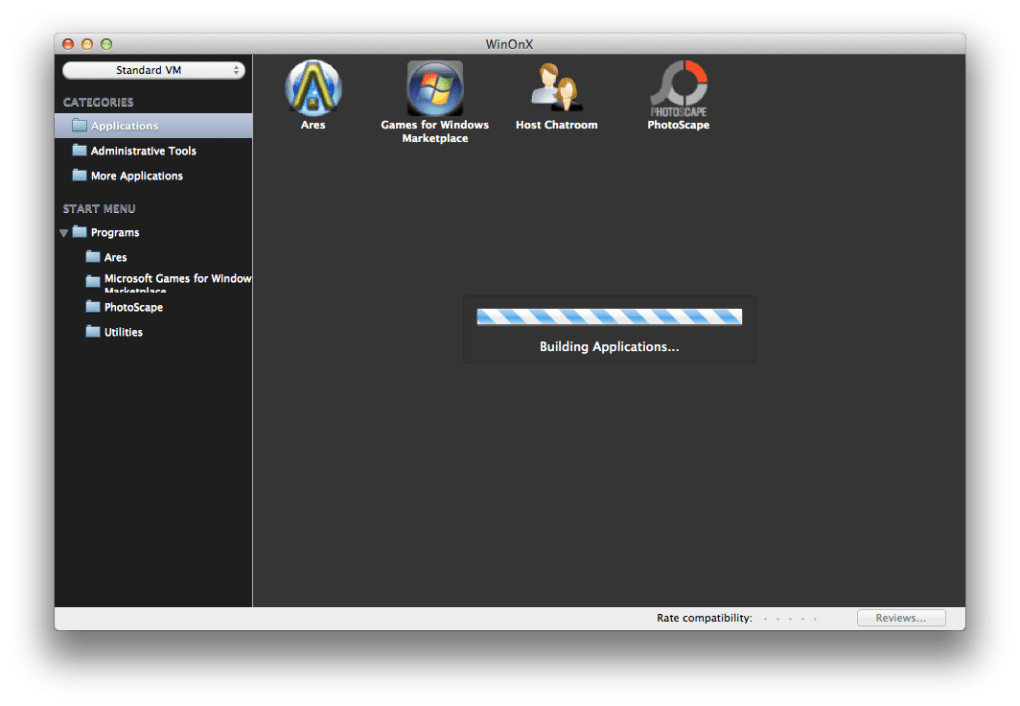Click the CATEGORIES section header
The height and width of the screenshot is (706, 1020).
[98, 102]
